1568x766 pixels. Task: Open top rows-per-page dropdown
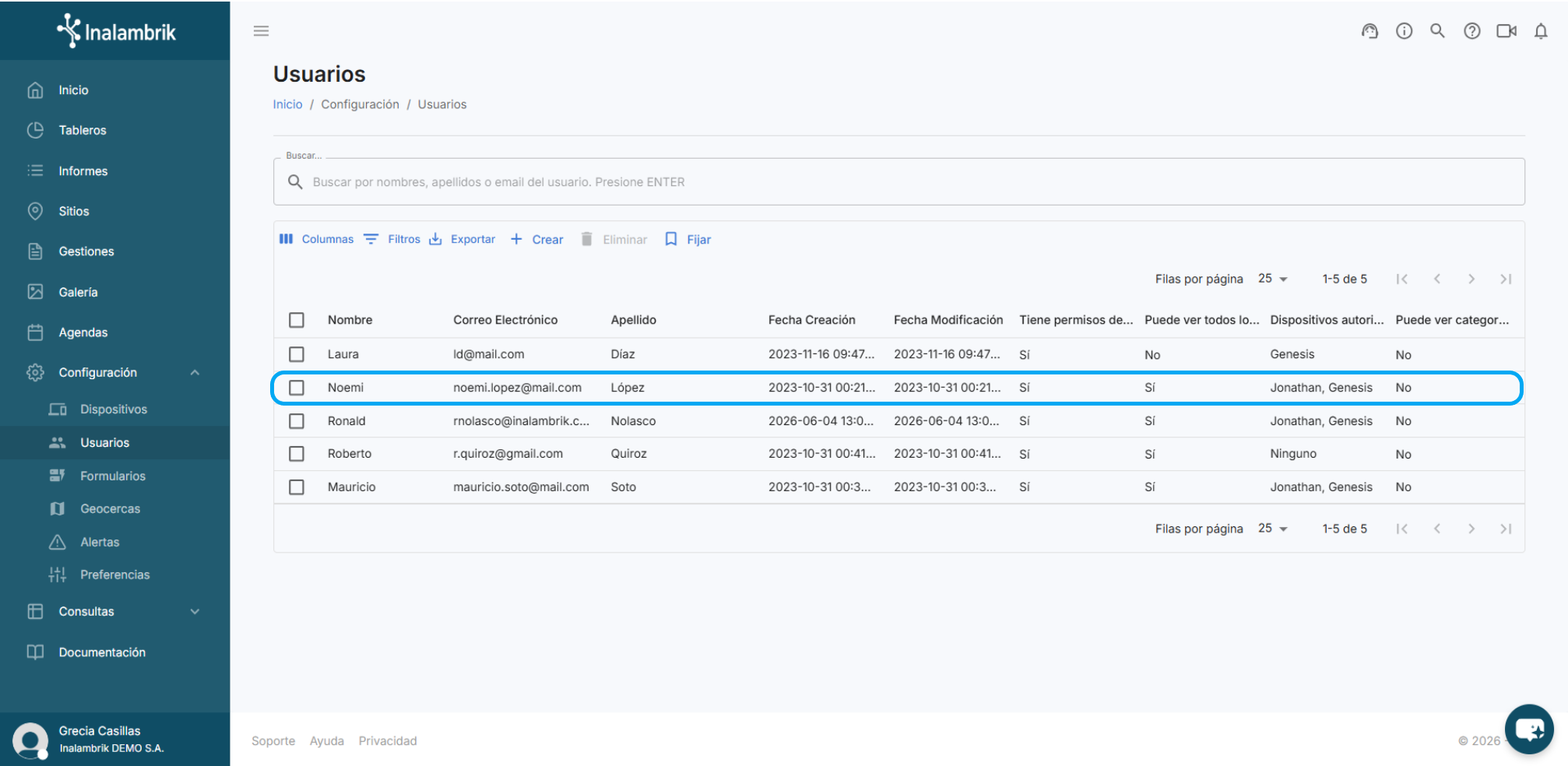(1273, 279)
